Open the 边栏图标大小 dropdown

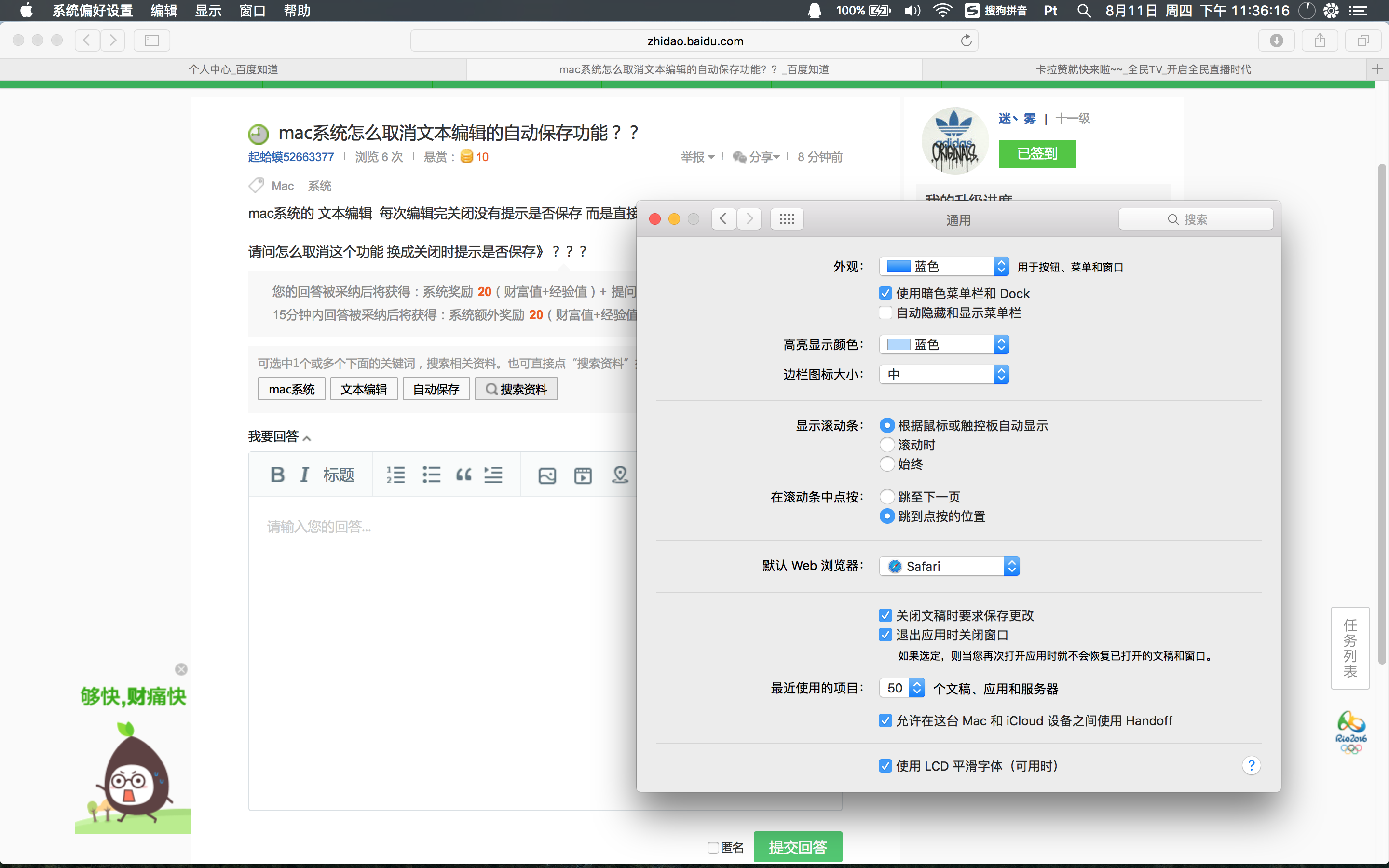[944, 374]
